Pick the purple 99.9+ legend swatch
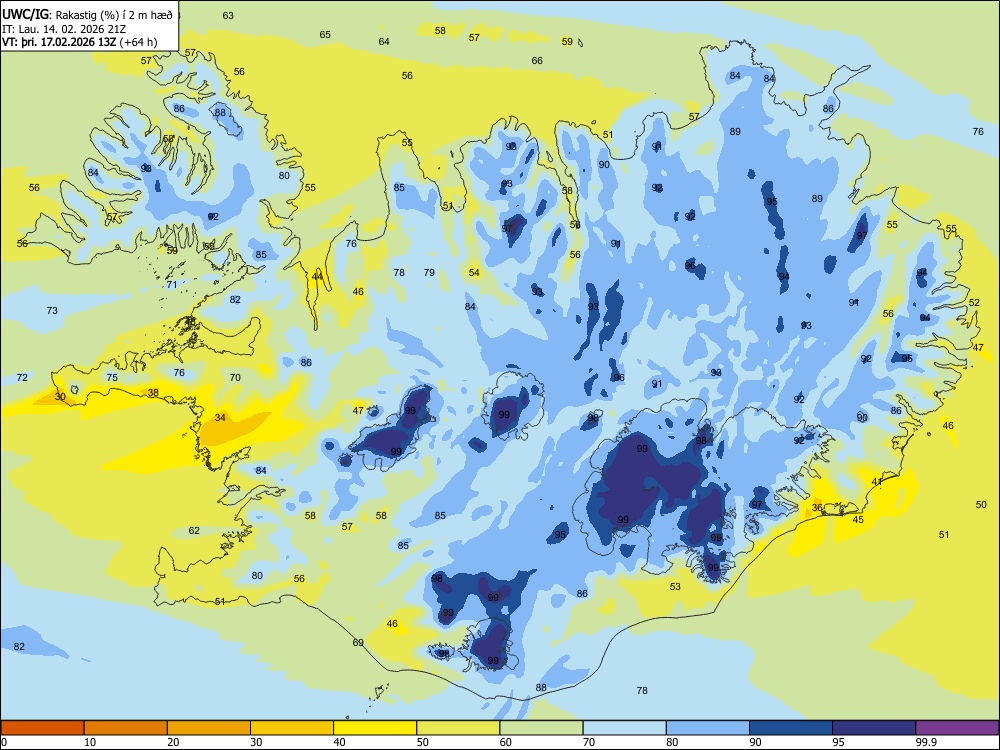Image resolution: width=1000 pixels, height=750 pixels. click(957, 728)
